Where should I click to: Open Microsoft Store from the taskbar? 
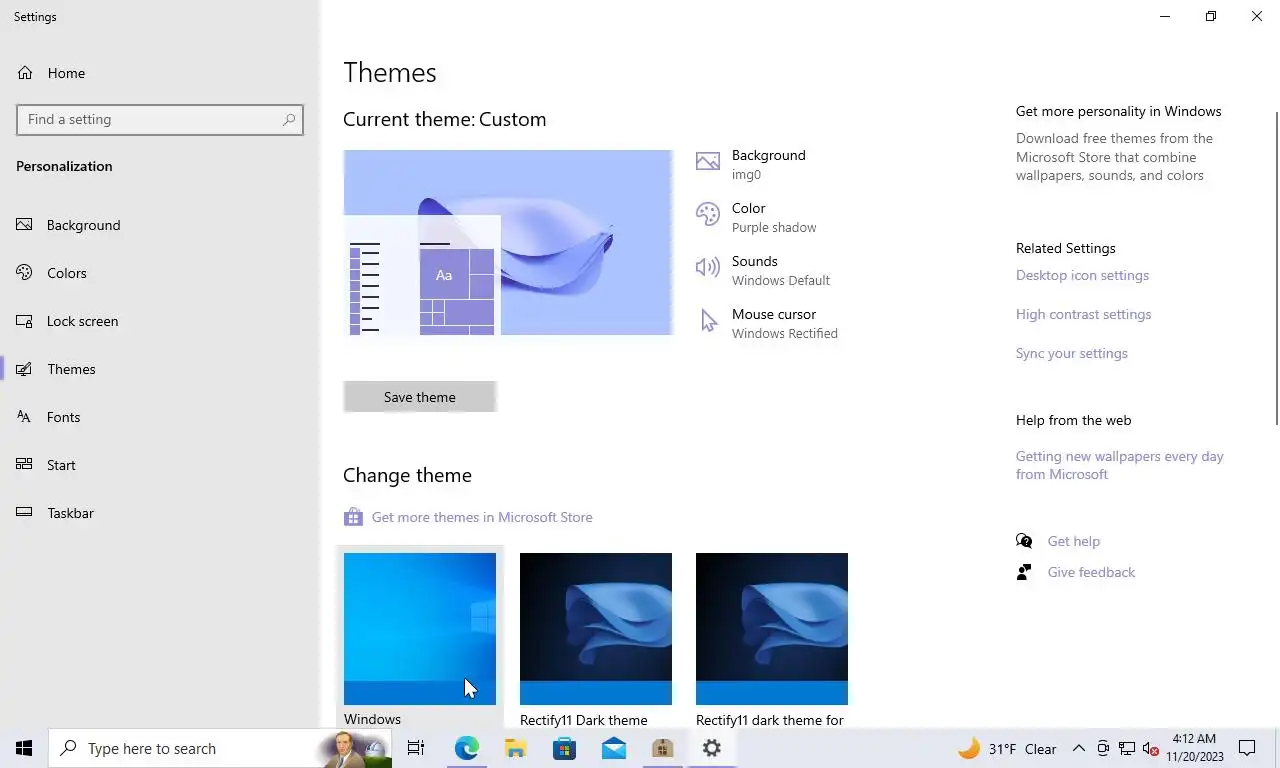click(564, 748)
